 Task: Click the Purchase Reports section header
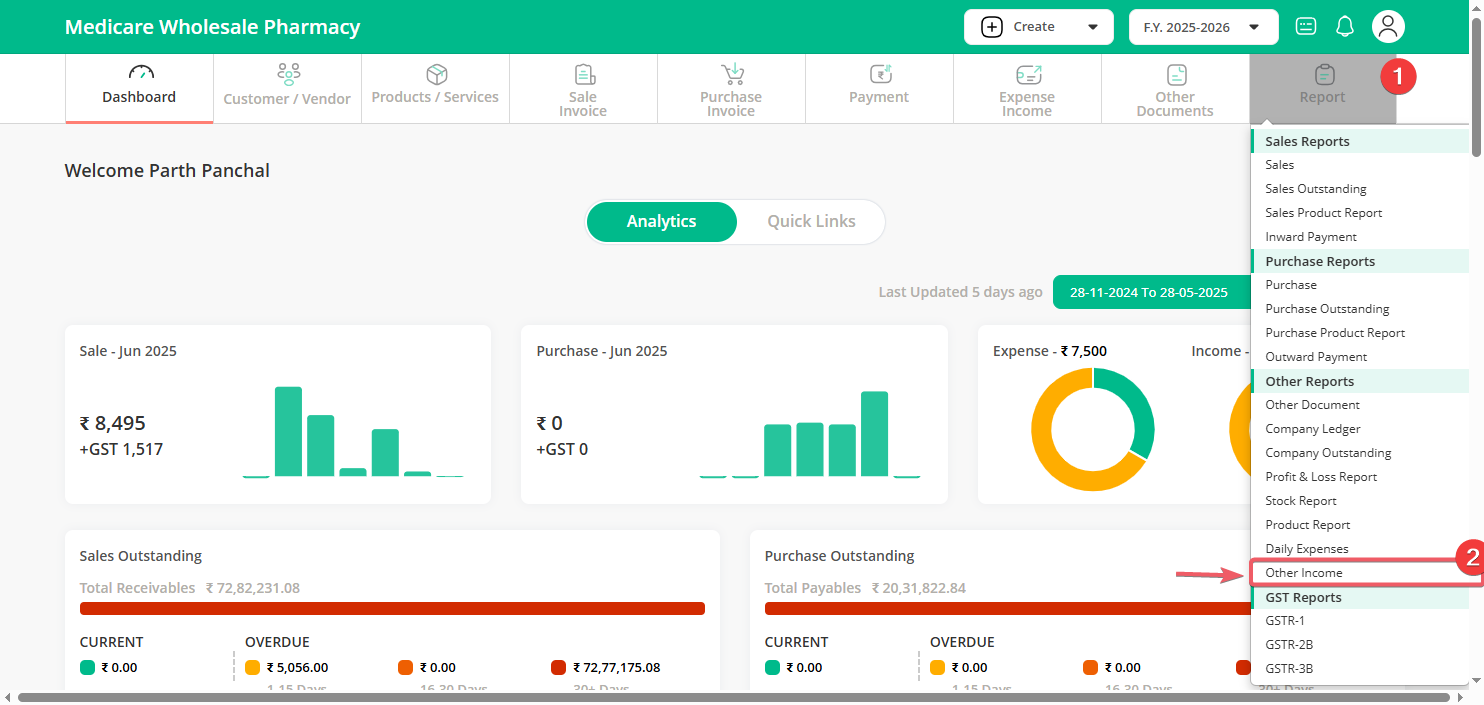[1361, 261]
